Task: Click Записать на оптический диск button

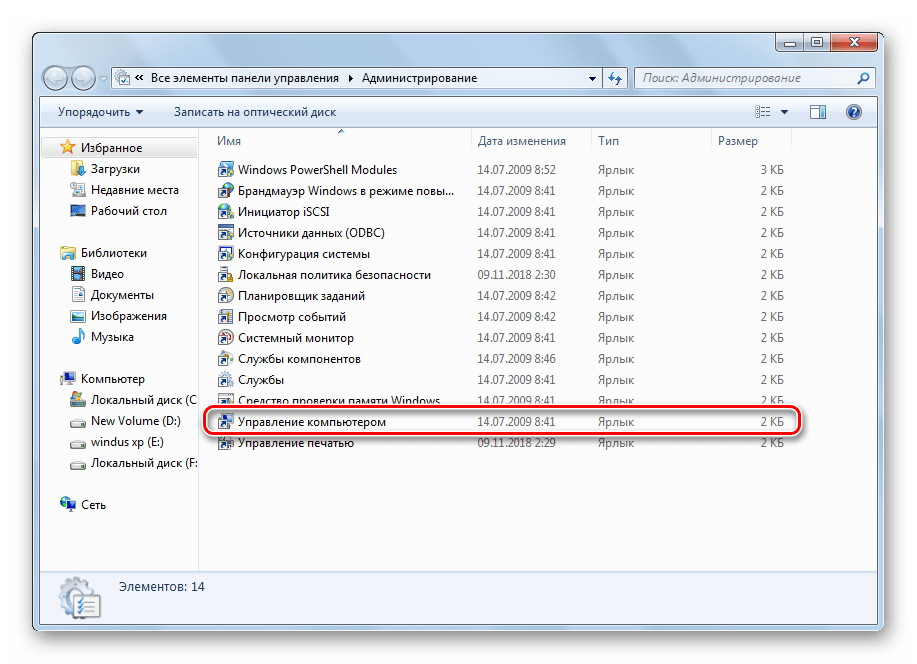Action: click(x=254, y=112)
